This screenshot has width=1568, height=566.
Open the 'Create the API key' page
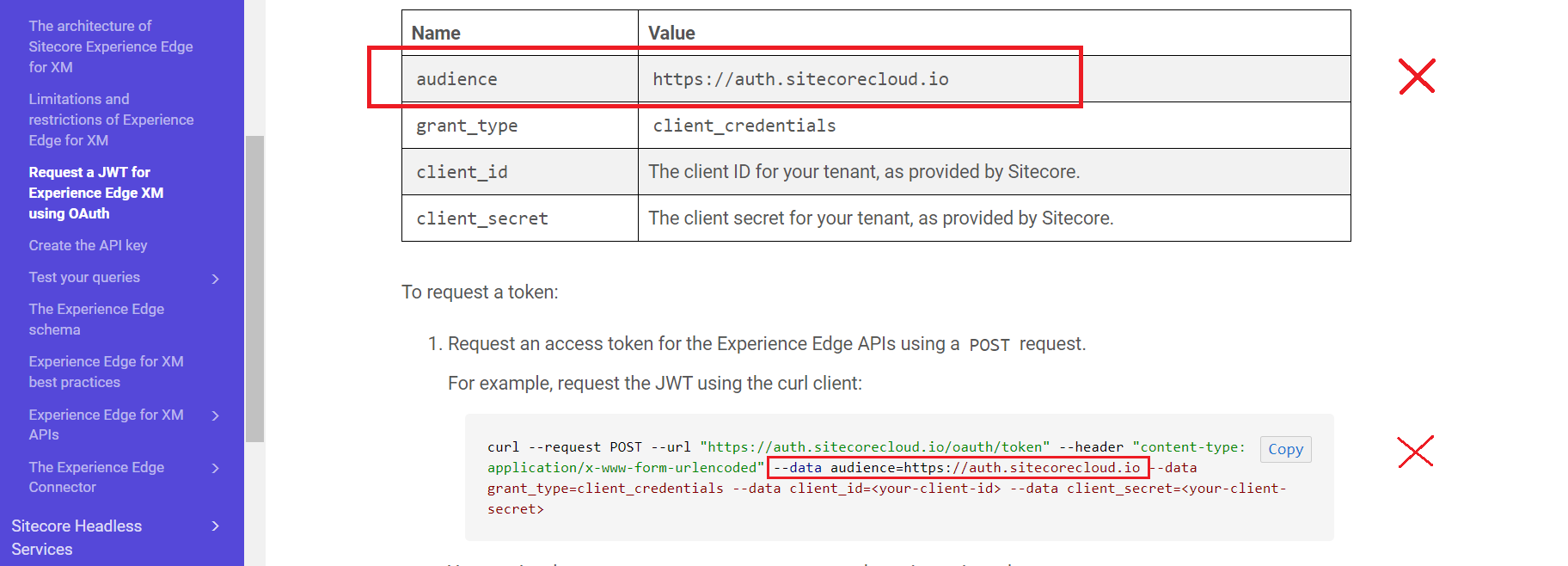[x=88, y=245]
